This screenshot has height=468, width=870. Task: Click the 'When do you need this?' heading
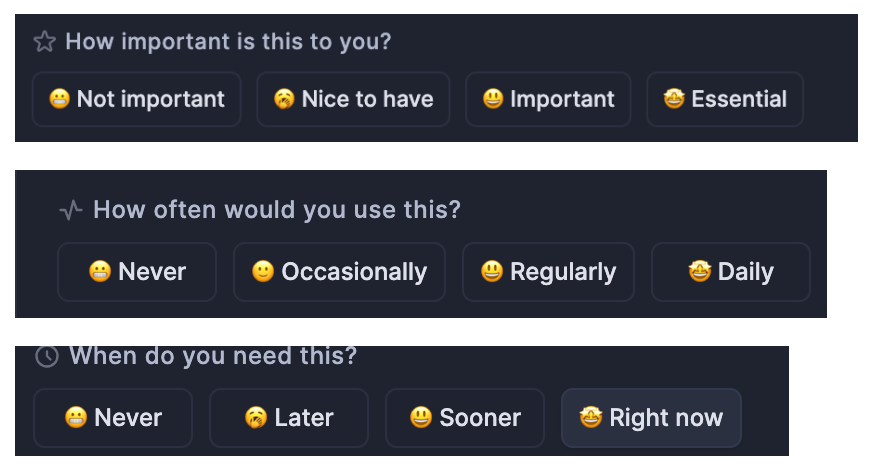click(213, 356)
